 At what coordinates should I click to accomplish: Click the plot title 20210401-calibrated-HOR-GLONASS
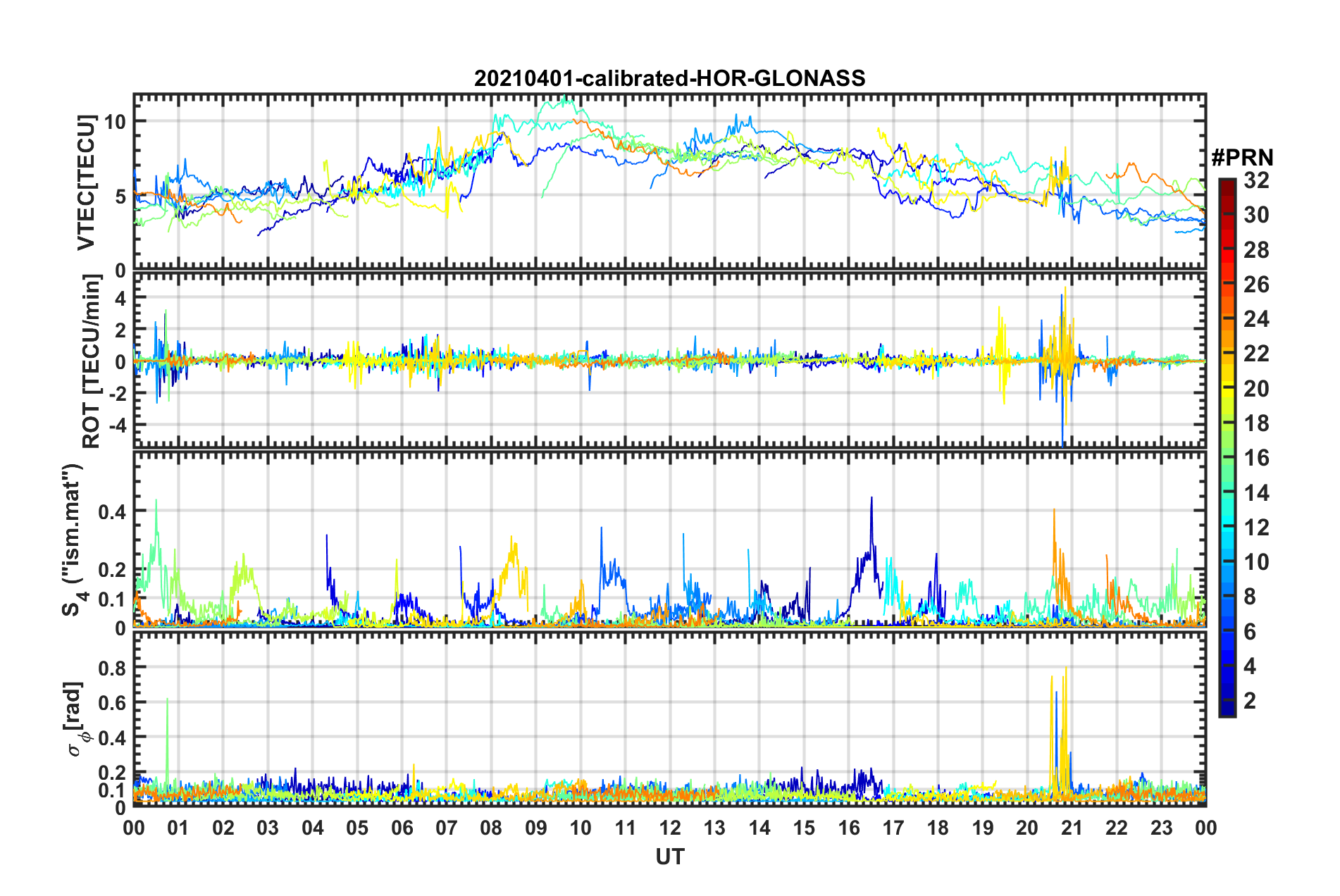pyautogui.click(x=669, y=78)
